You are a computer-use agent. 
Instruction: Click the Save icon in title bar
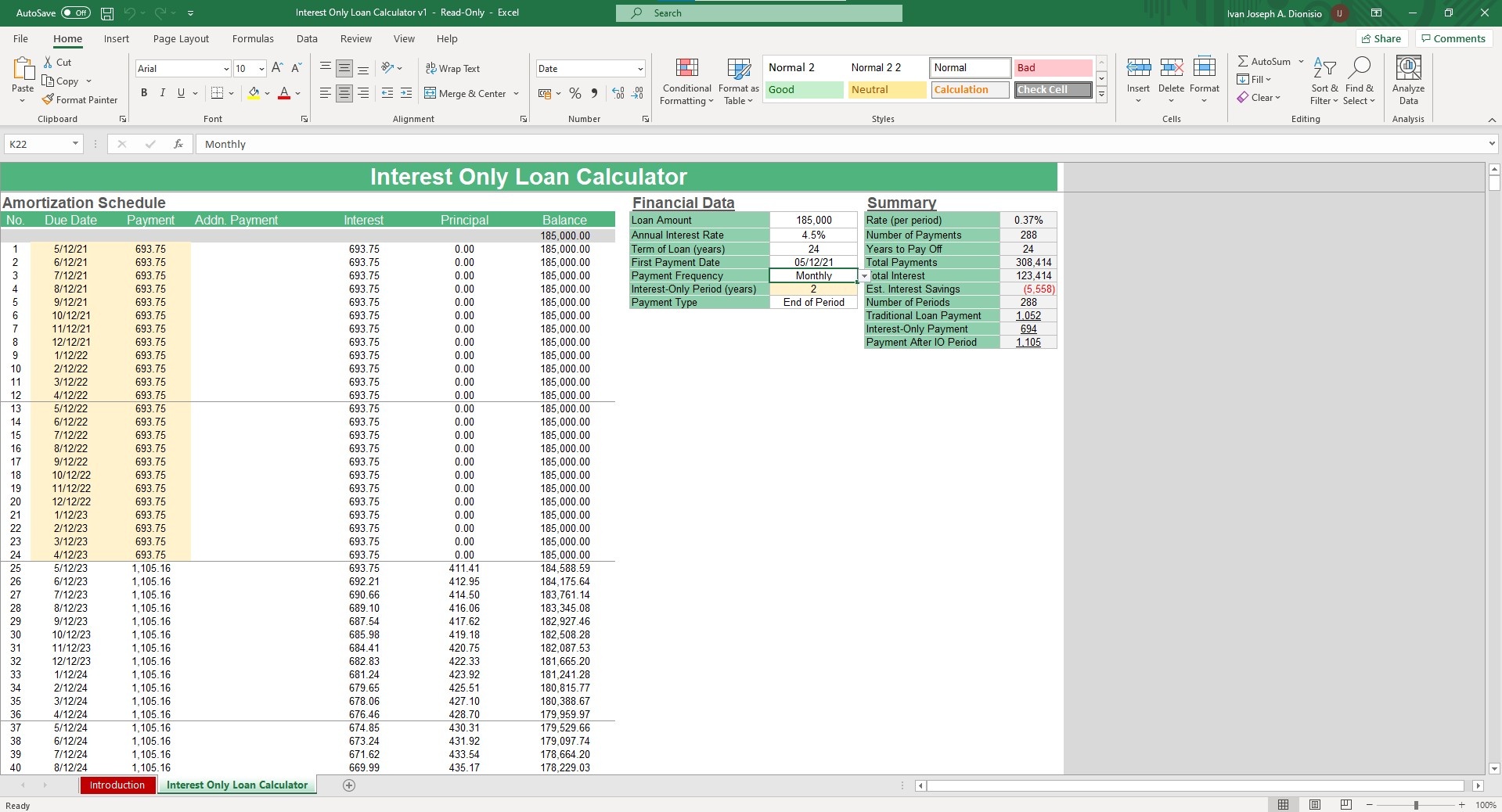click(x=107, y=13)
